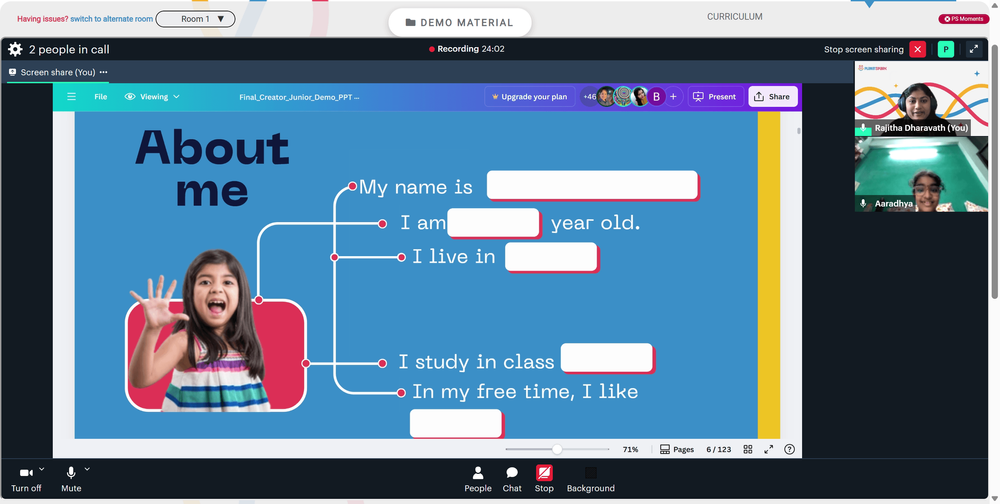Open Screen share tab more options
Viewport: 1000px width, 504px height.
pos(103,72)
